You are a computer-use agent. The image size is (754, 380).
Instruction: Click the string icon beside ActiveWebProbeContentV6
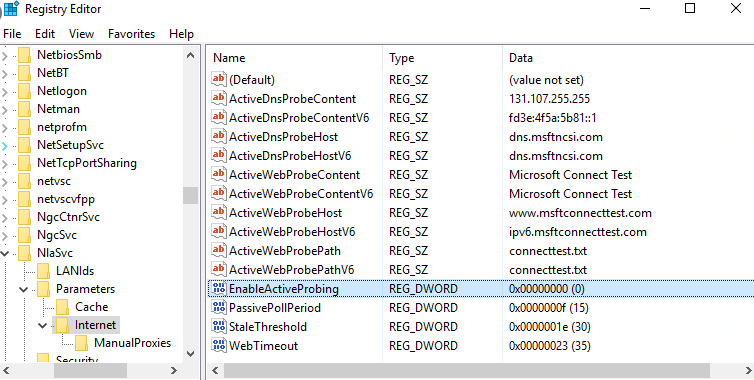[x=219, y=193]
